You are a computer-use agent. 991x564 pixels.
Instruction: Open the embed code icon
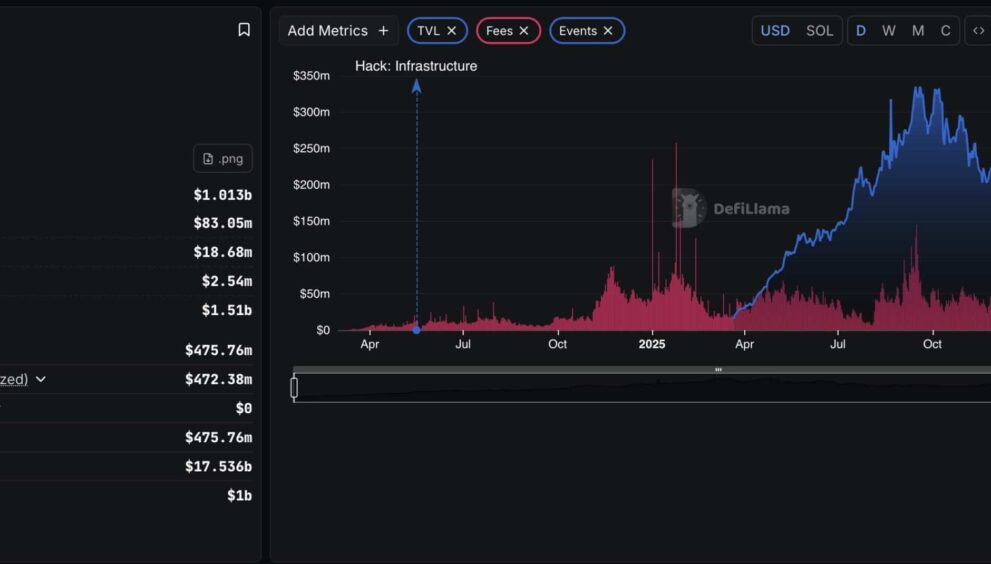coord(978,31)
